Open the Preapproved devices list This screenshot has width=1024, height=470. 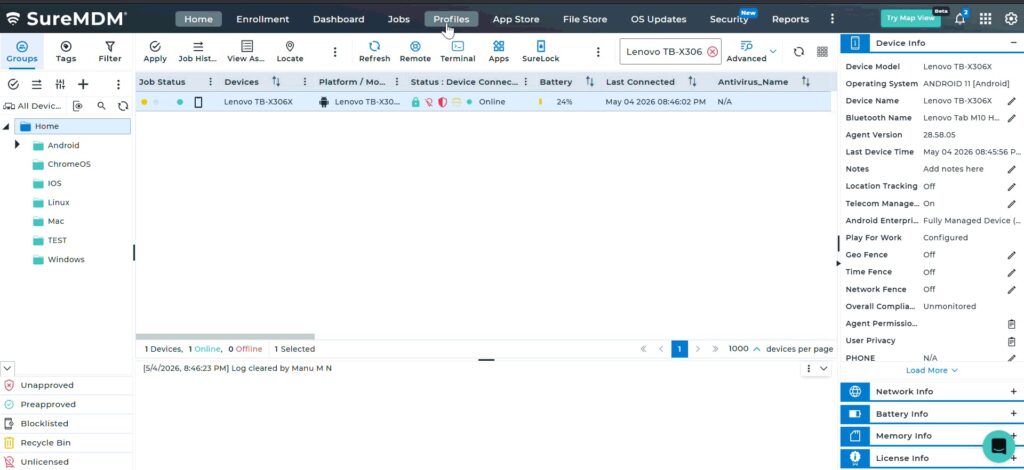pos(48,404)
